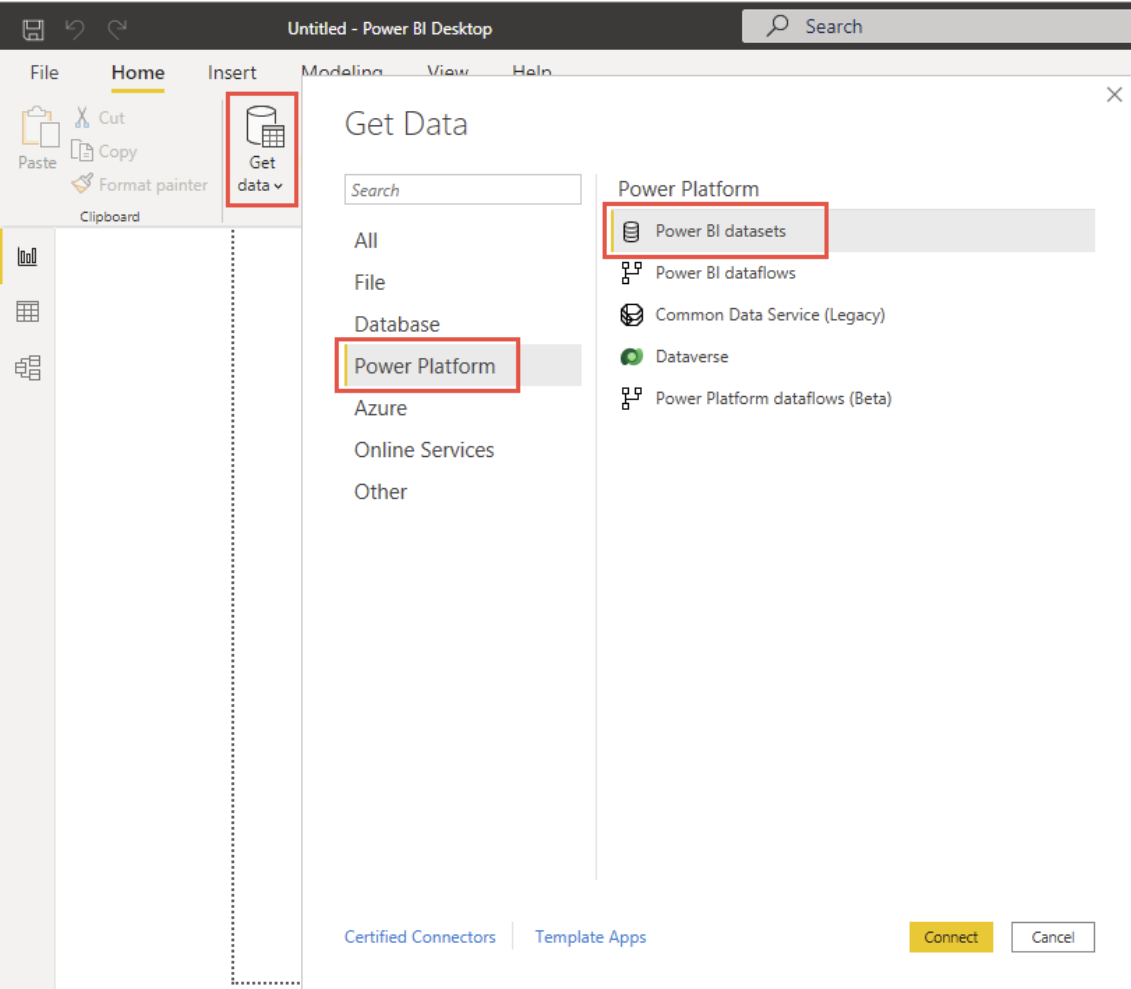The image size is (1131, 989).
Task: Open the File menu
Action: tap(44, 73)
